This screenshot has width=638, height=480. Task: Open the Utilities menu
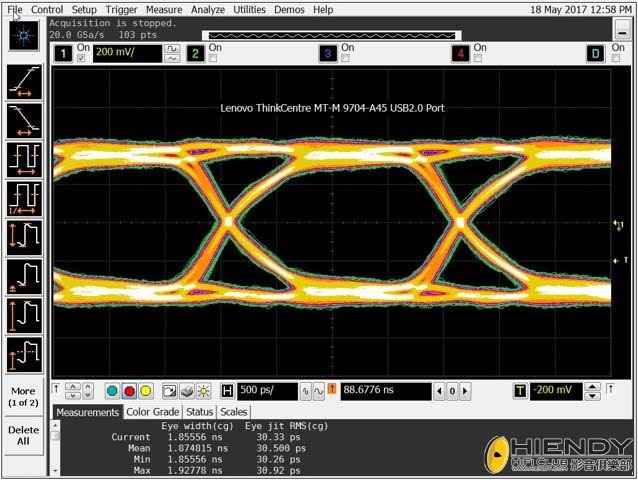(x=249, y=9)
